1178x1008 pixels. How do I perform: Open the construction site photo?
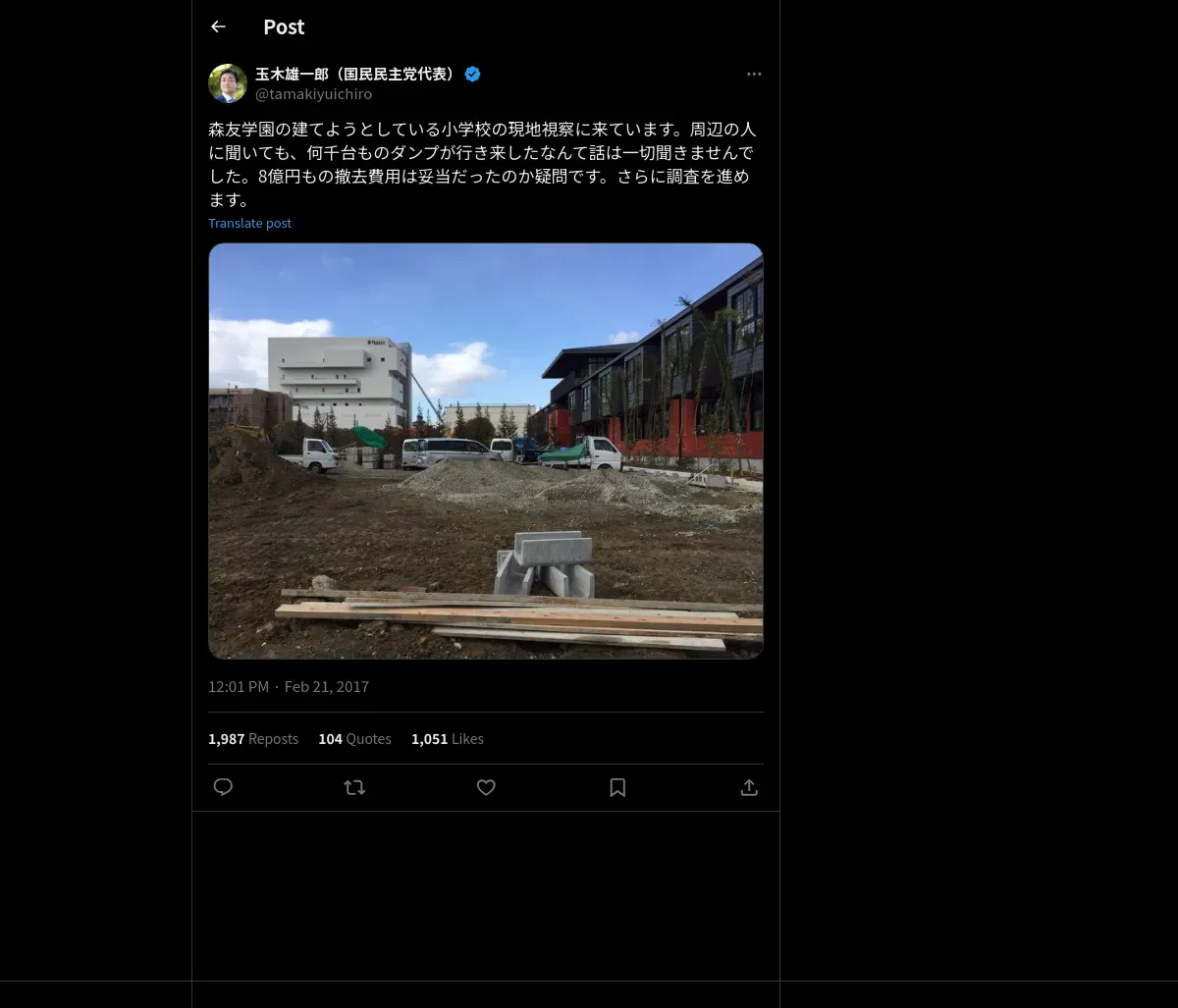pyautogui.click(x=486, y=451)
